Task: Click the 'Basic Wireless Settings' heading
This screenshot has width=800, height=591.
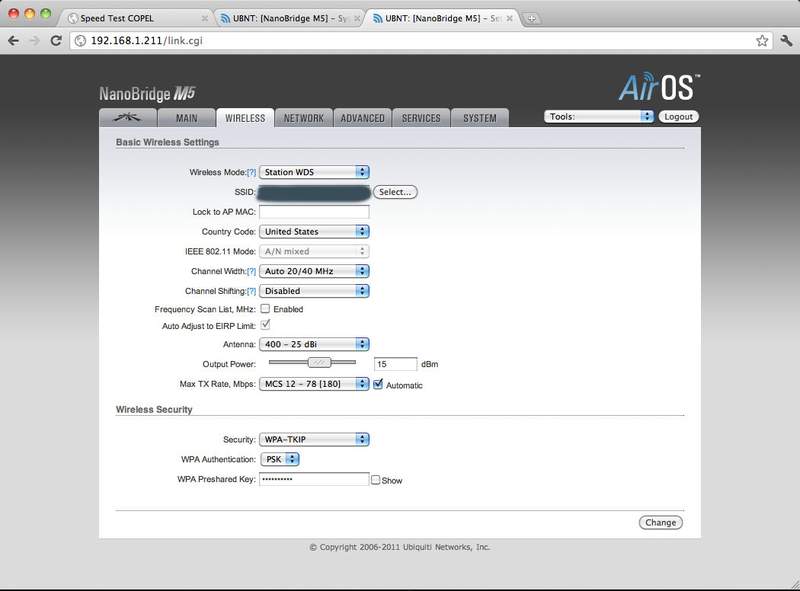Action: point(167,142)
